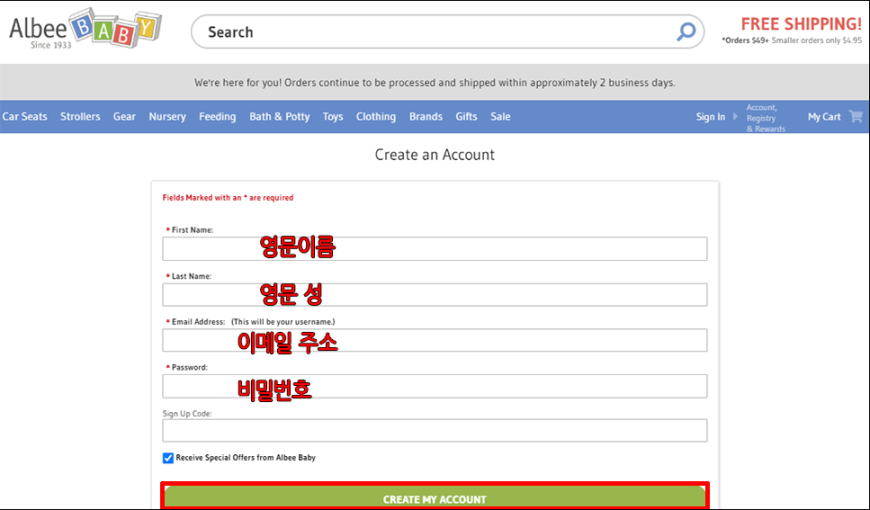Screen dimensions: 870x510
Task: Click into the Last Name field
Action: [x=434, y=295]
